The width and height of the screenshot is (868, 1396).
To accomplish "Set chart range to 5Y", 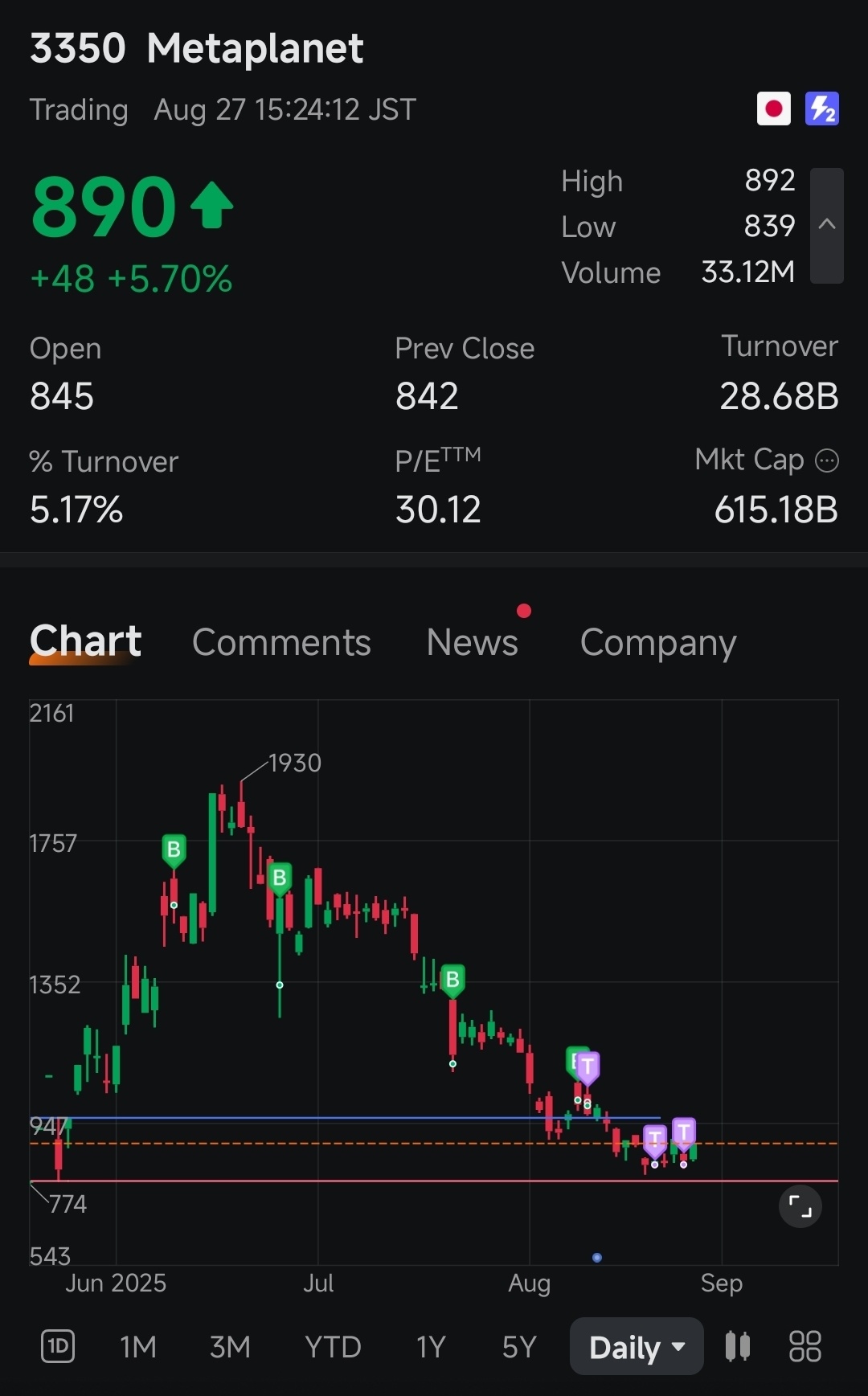I will (x=519, y=1347).
